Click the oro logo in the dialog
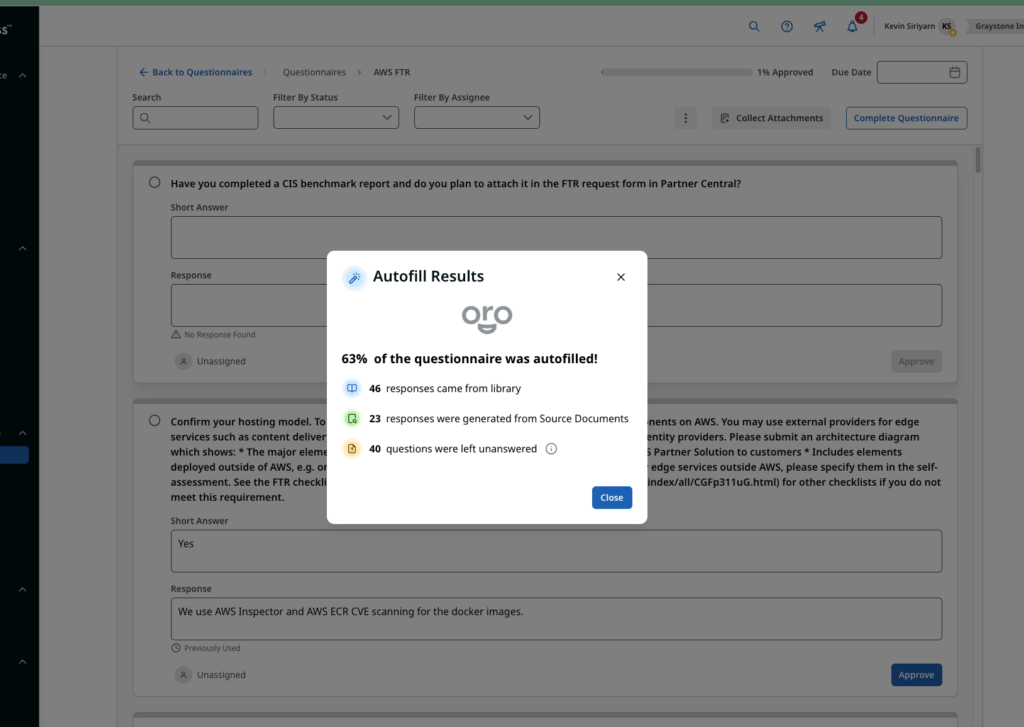Image resolution: width=1024 pixels, height=727 pixels. point(487,319)
